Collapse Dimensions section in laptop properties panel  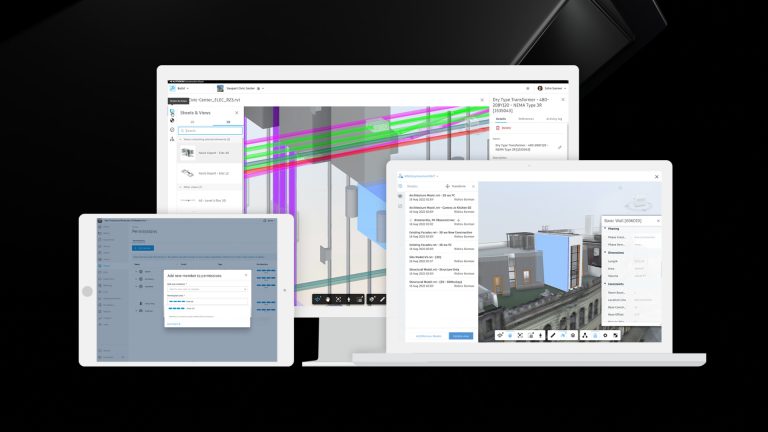605,252
